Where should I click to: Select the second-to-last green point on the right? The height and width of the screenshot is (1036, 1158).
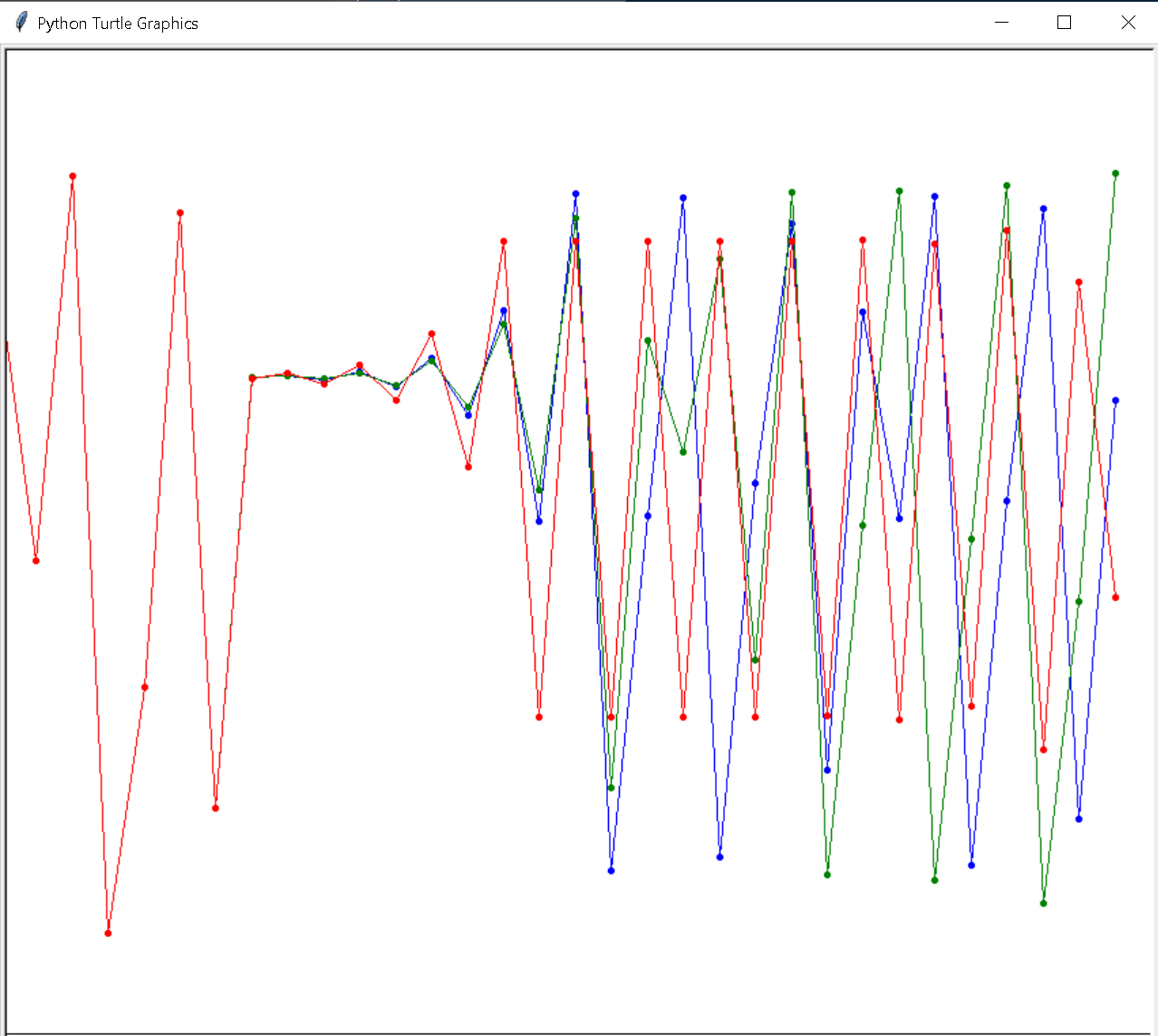(1079, 601)
